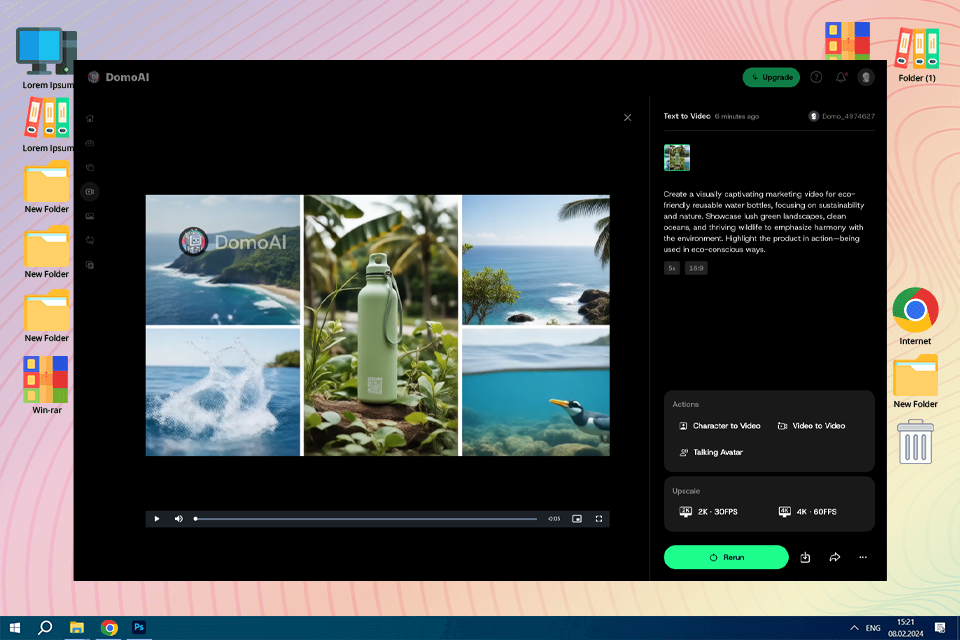Viewport: 960px width, 640px height.
Task: Select the video generation sidebar icon
Action: coord(90,192)
